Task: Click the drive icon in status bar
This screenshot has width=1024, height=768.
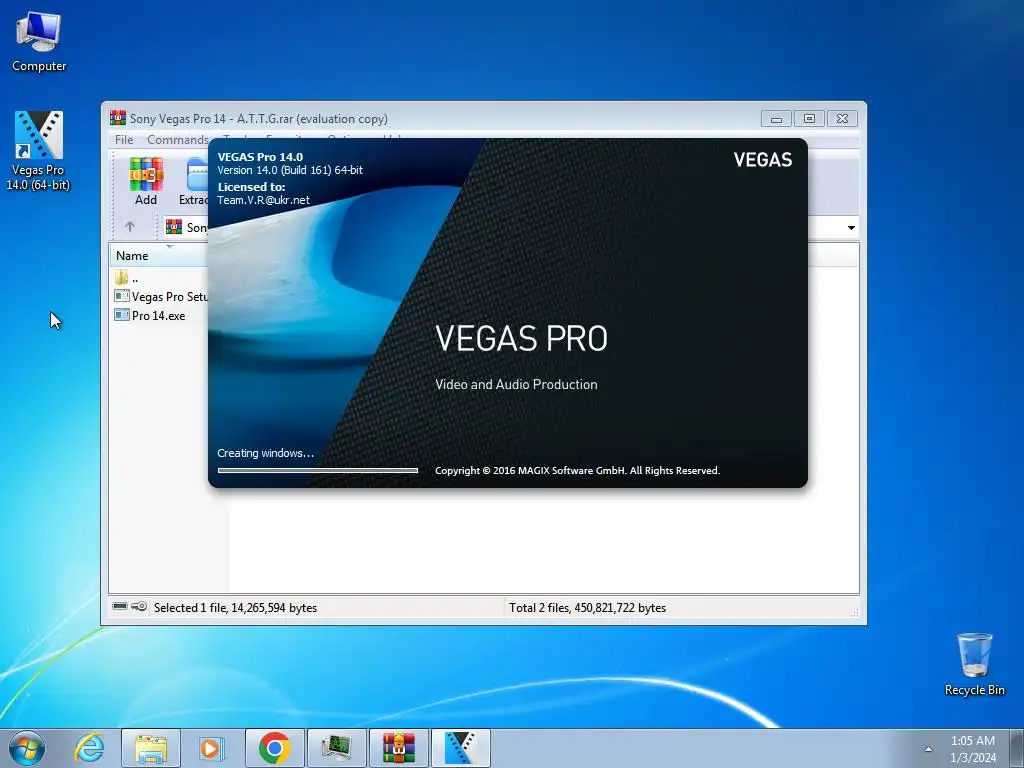Action: click(x=120, y=606)
